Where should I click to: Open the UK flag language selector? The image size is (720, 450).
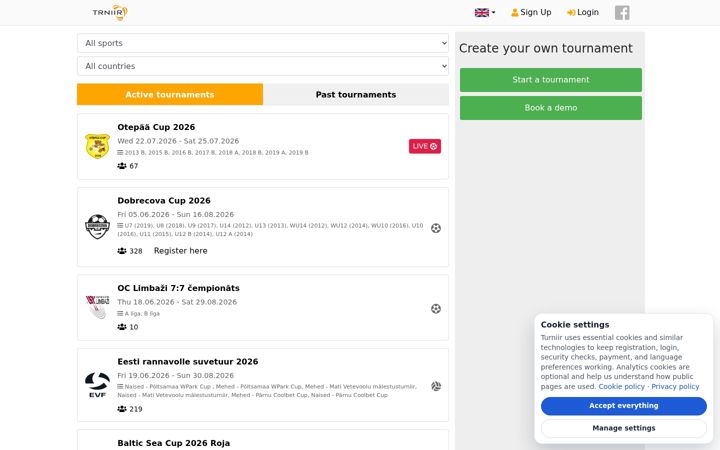click(485, 12)
